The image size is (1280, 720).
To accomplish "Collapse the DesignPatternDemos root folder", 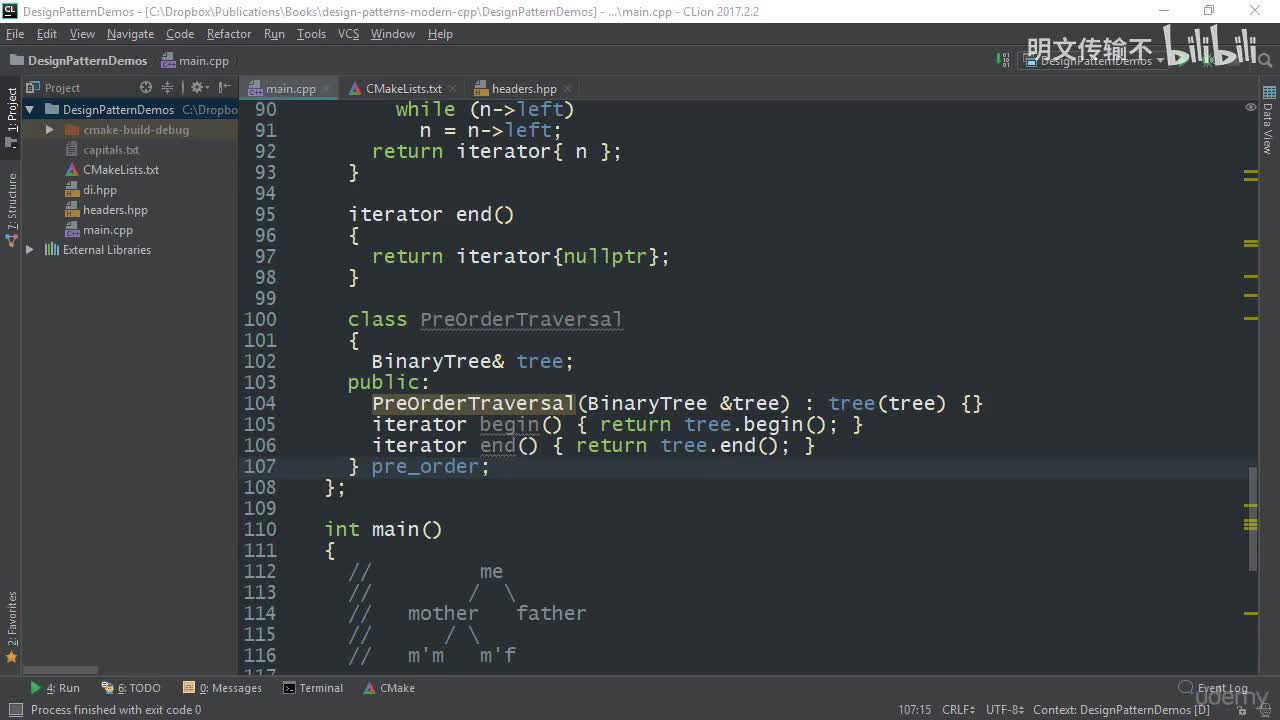I will click(x=30, y=110).
